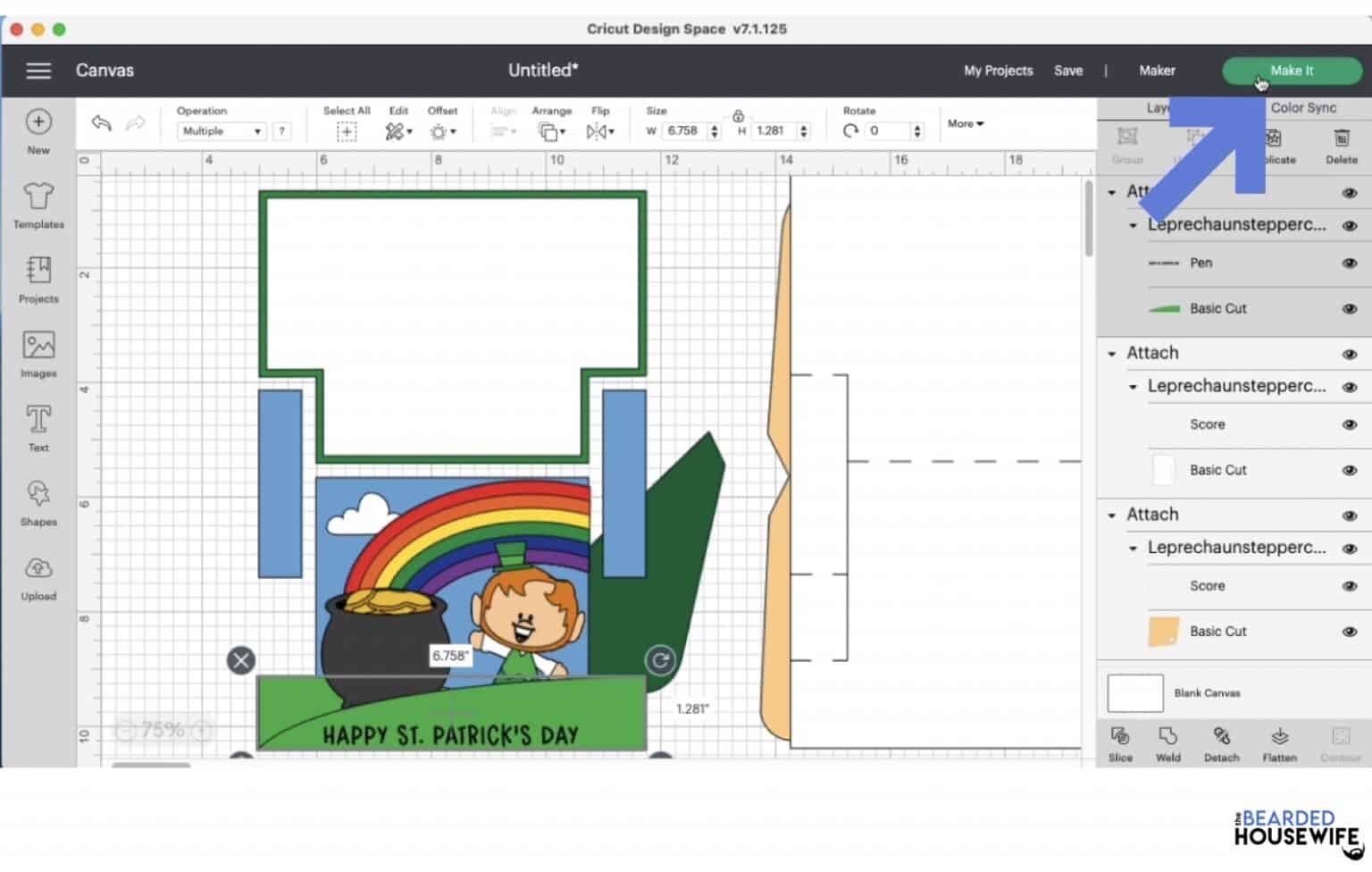1372x872 pixels.
Task: Open the Operation dropdown showing Multiple
Action: pyautogui.click(x=222, y=131)
